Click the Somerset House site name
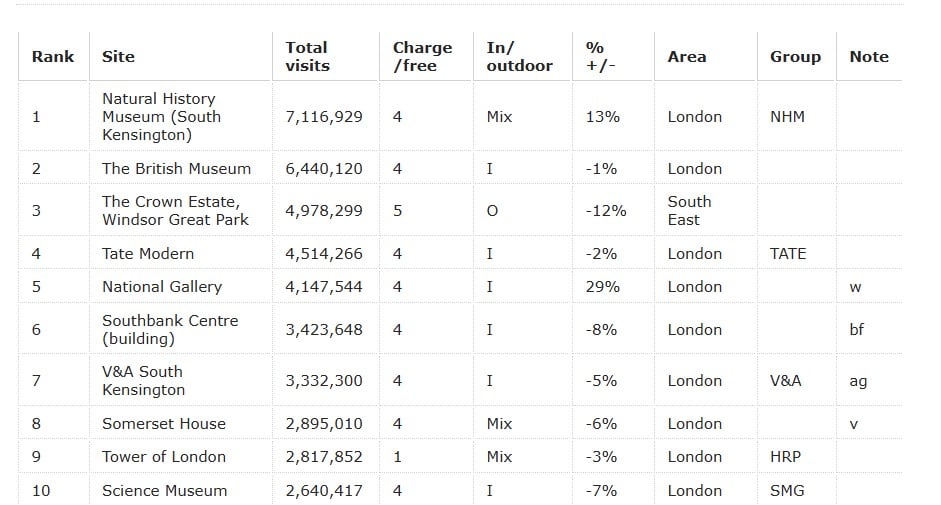The image size is (941, 505). (164, 424)
